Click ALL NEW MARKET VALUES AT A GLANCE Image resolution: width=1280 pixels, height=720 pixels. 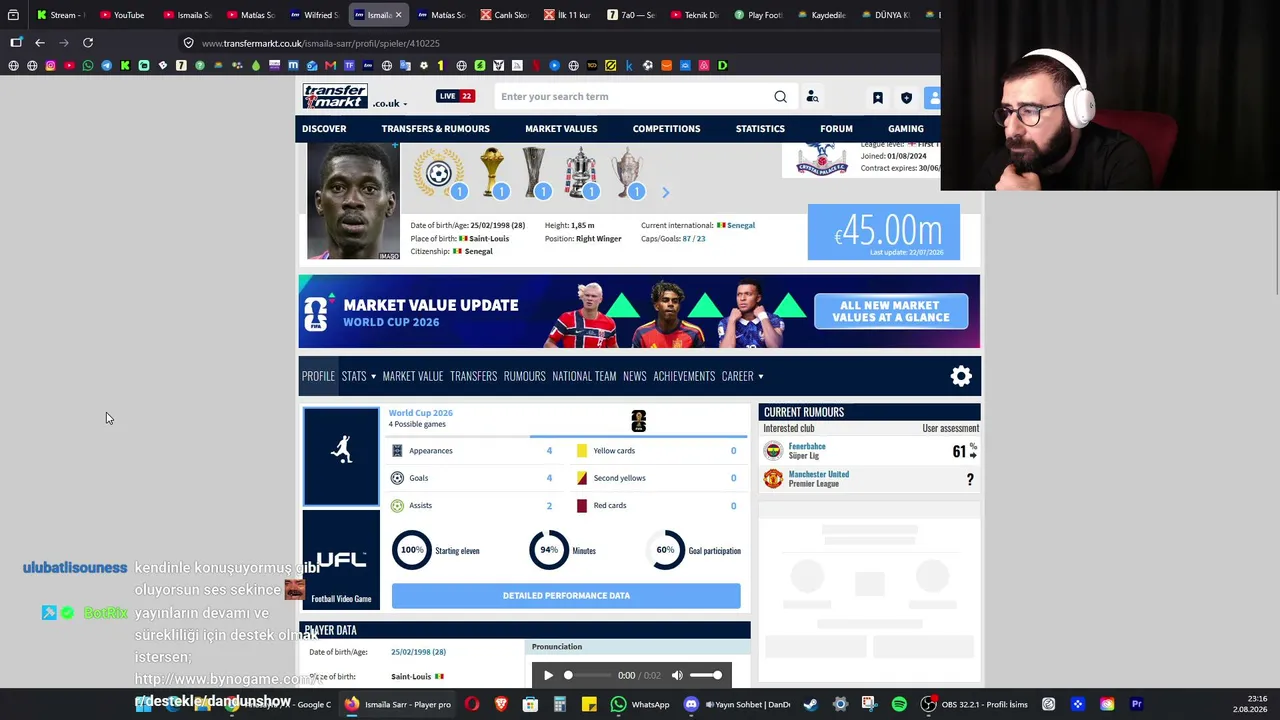890,312
